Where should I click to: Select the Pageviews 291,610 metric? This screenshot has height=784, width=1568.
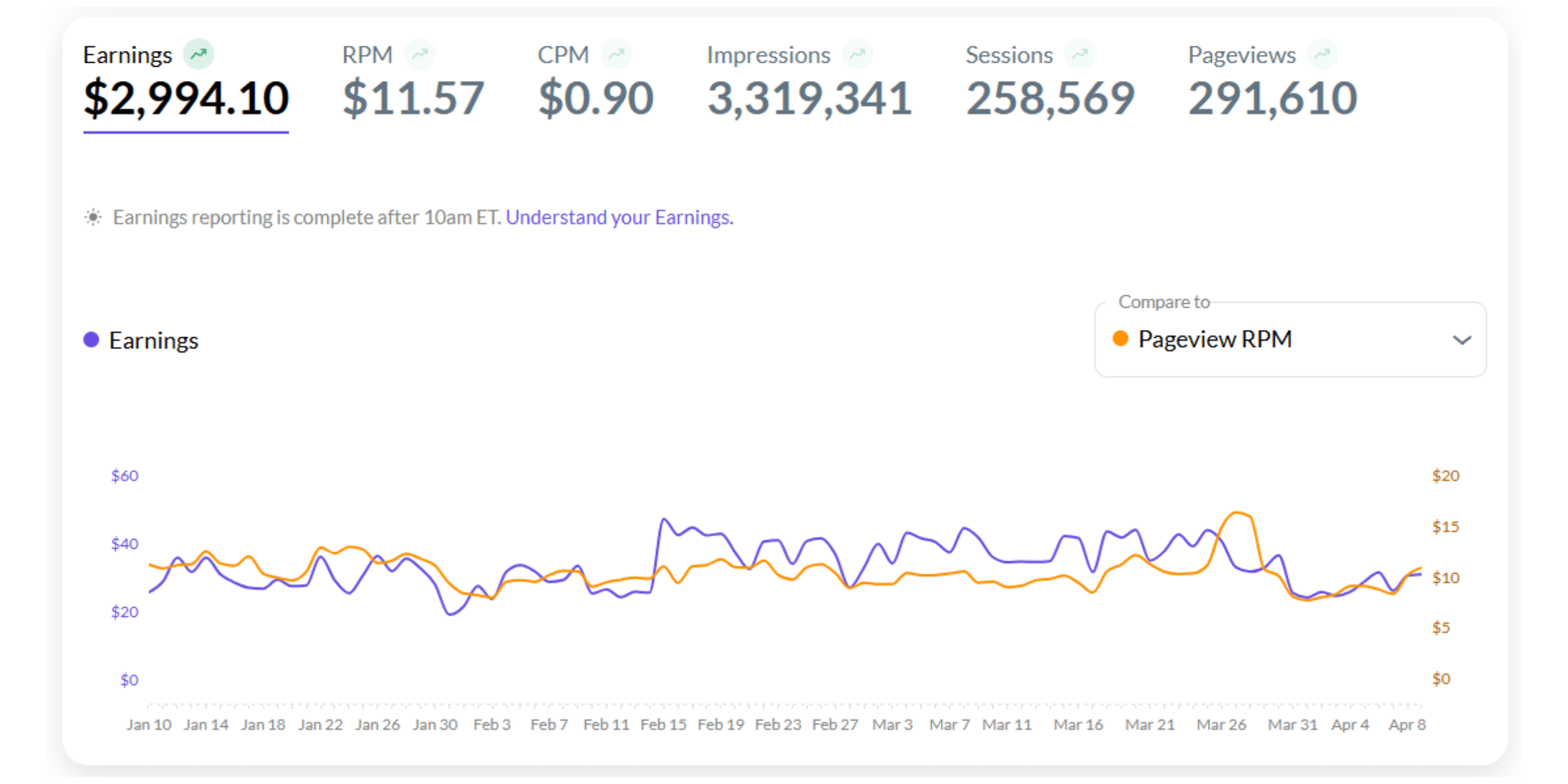point(1272,98)
